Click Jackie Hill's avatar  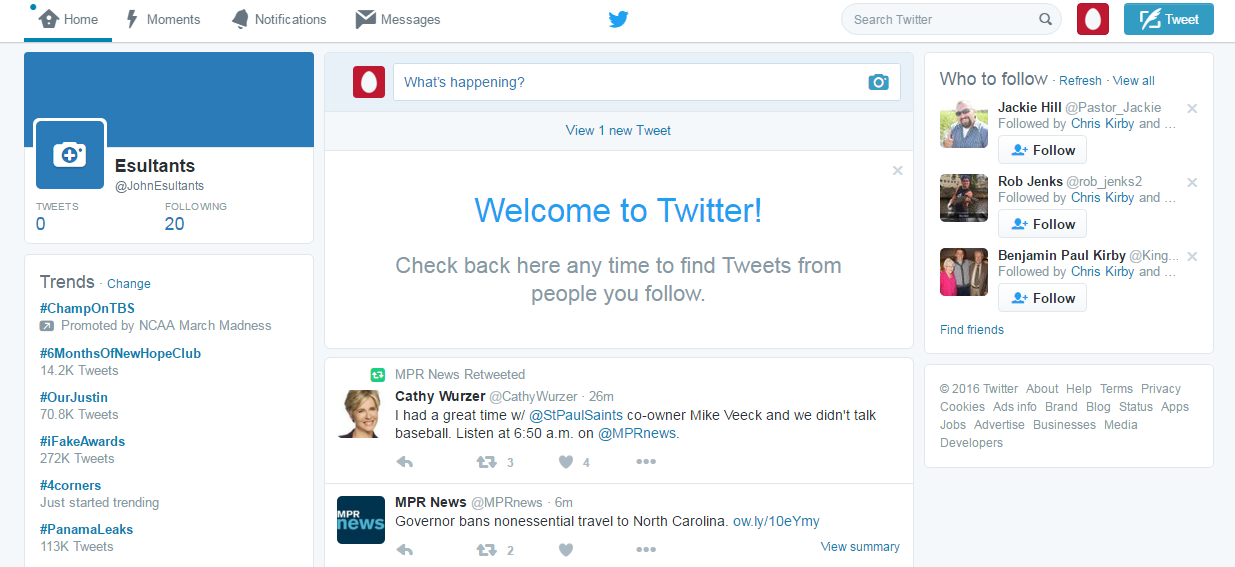pyautogui.click(x=964, y=124)
